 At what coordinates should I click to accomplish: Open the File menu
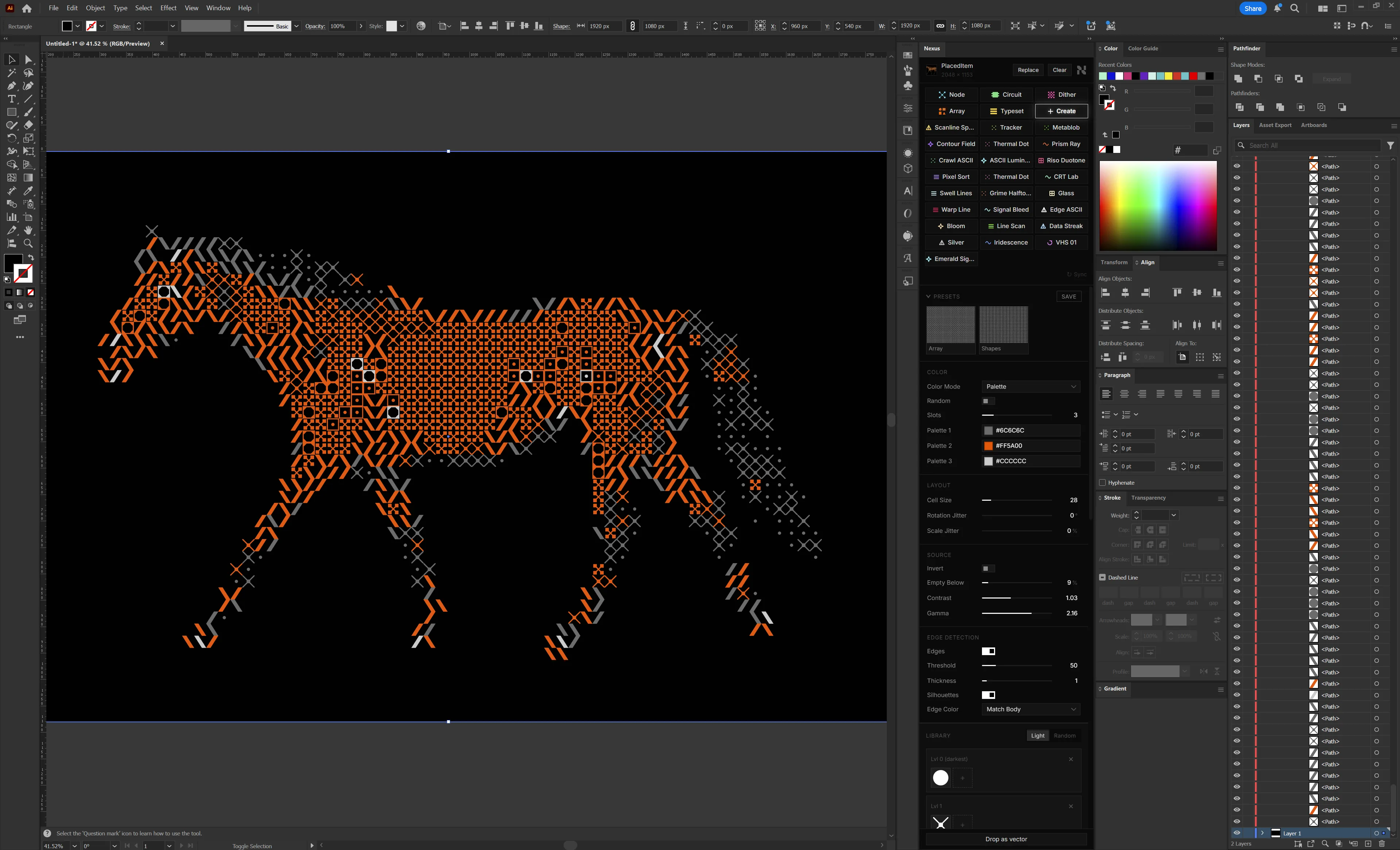pyautogui.click(x=53, y=8)
